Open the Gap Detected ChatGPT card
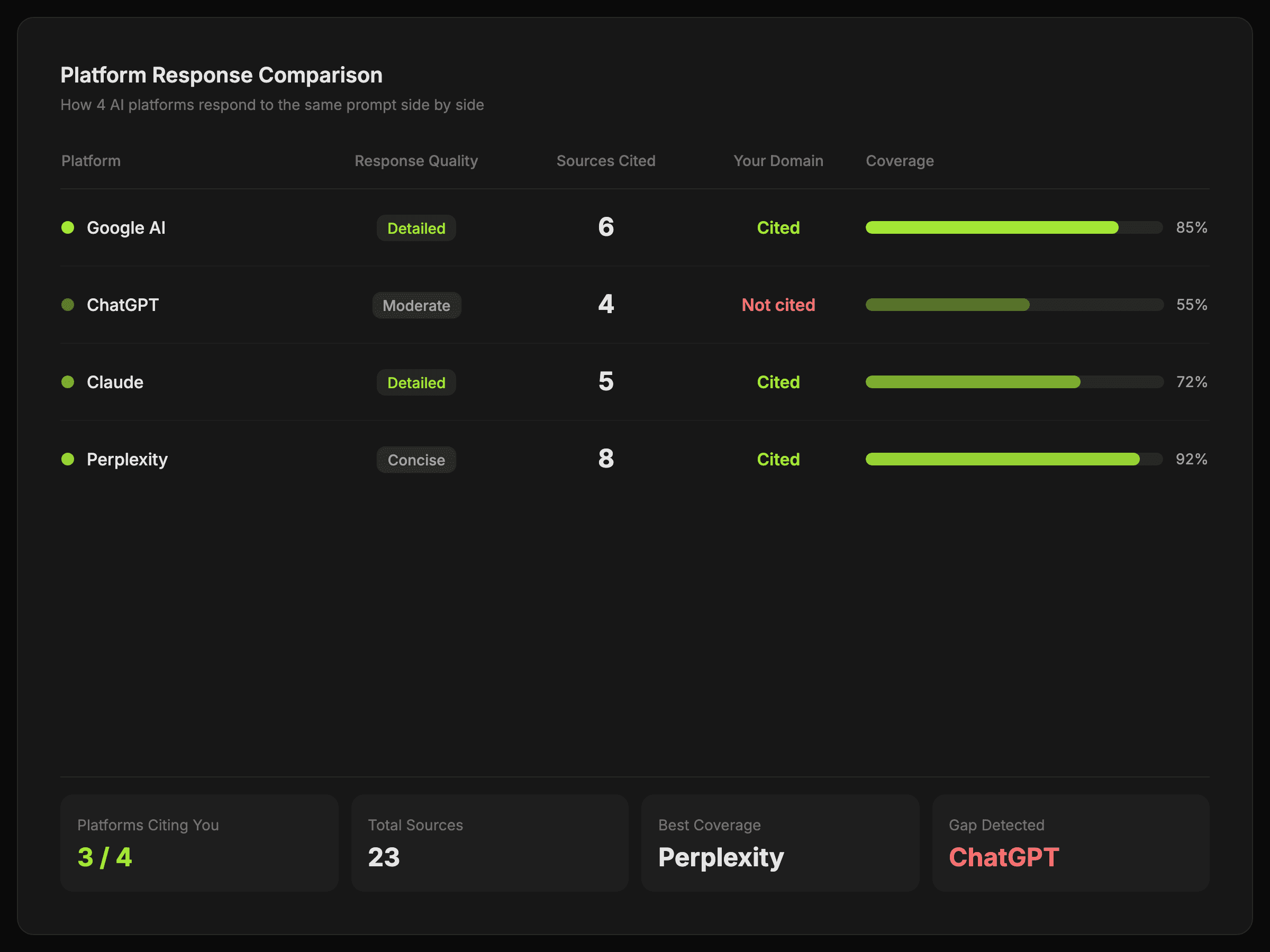Image resolution: width=1270 pixels, height=952 pixels. pyautogui.click(x=1070, y=843)
